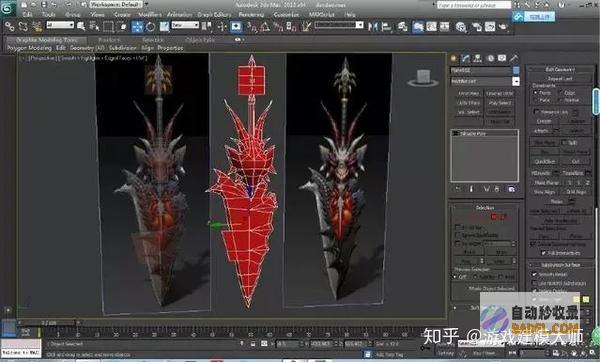Click the Align tool icon

pos(386,26)
